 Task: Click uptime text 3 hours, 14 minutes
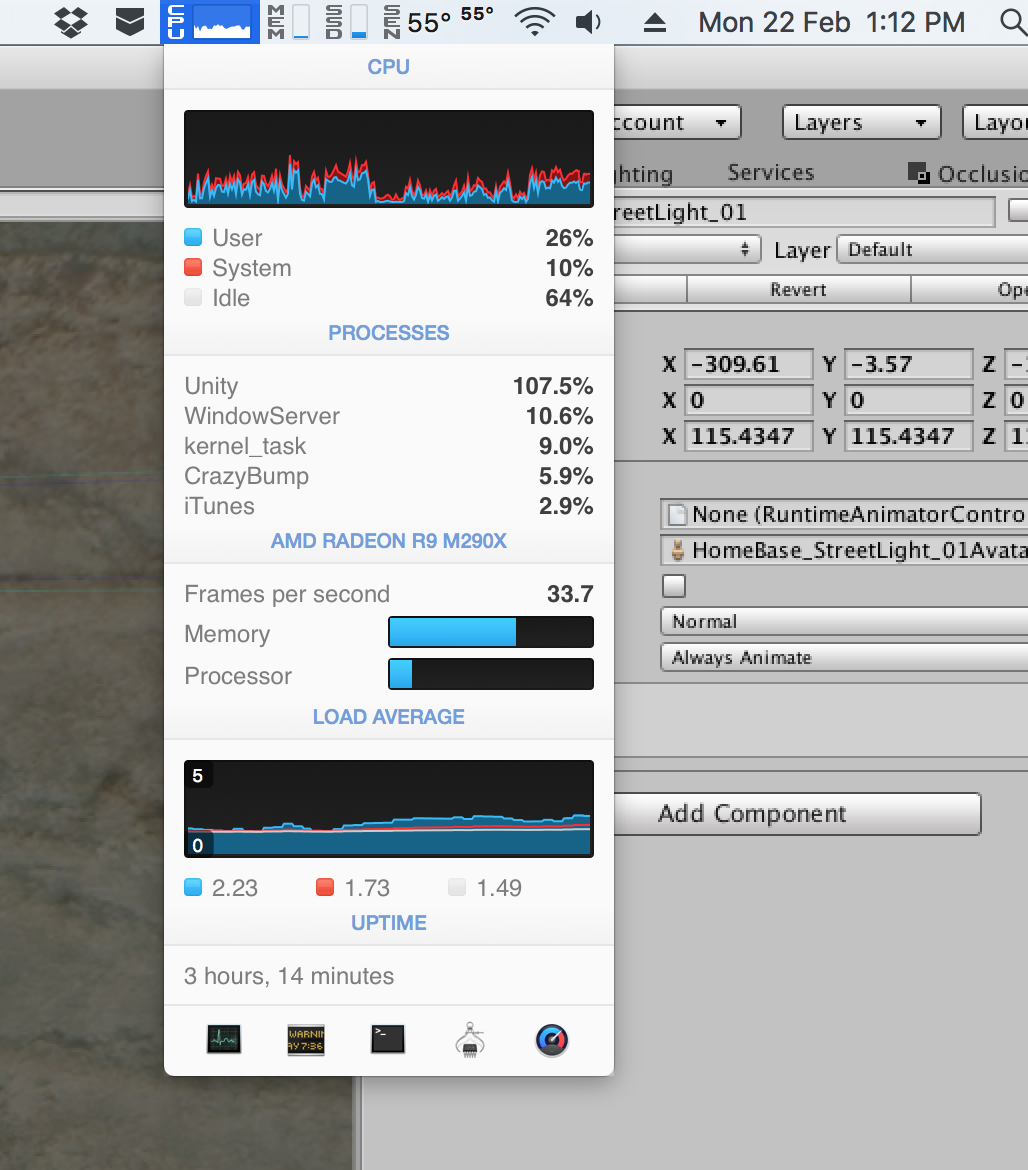[289, 976]
